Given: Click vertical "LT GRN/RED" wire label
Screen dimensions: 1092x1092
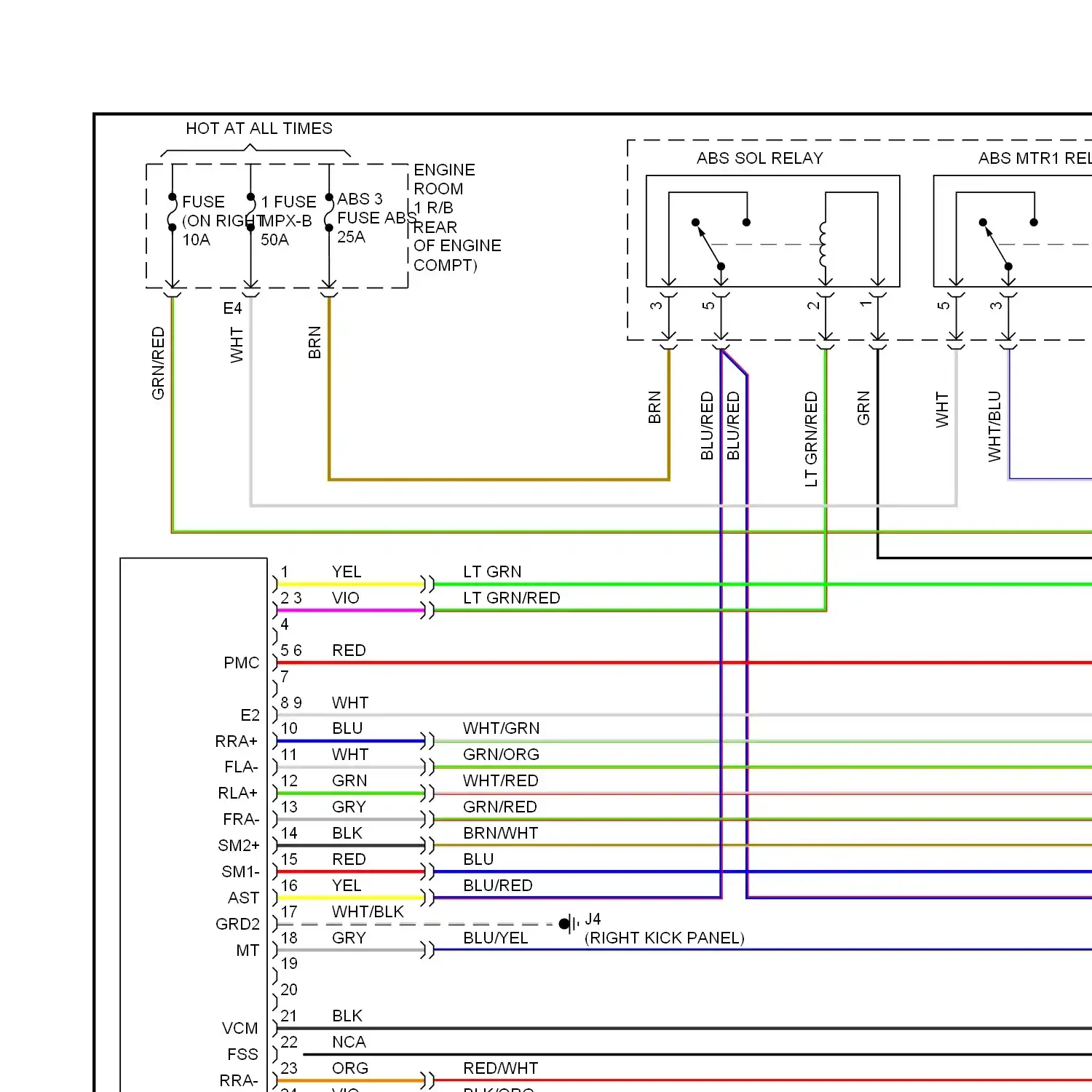Looking at the screenshot, I should coord(812,439).
